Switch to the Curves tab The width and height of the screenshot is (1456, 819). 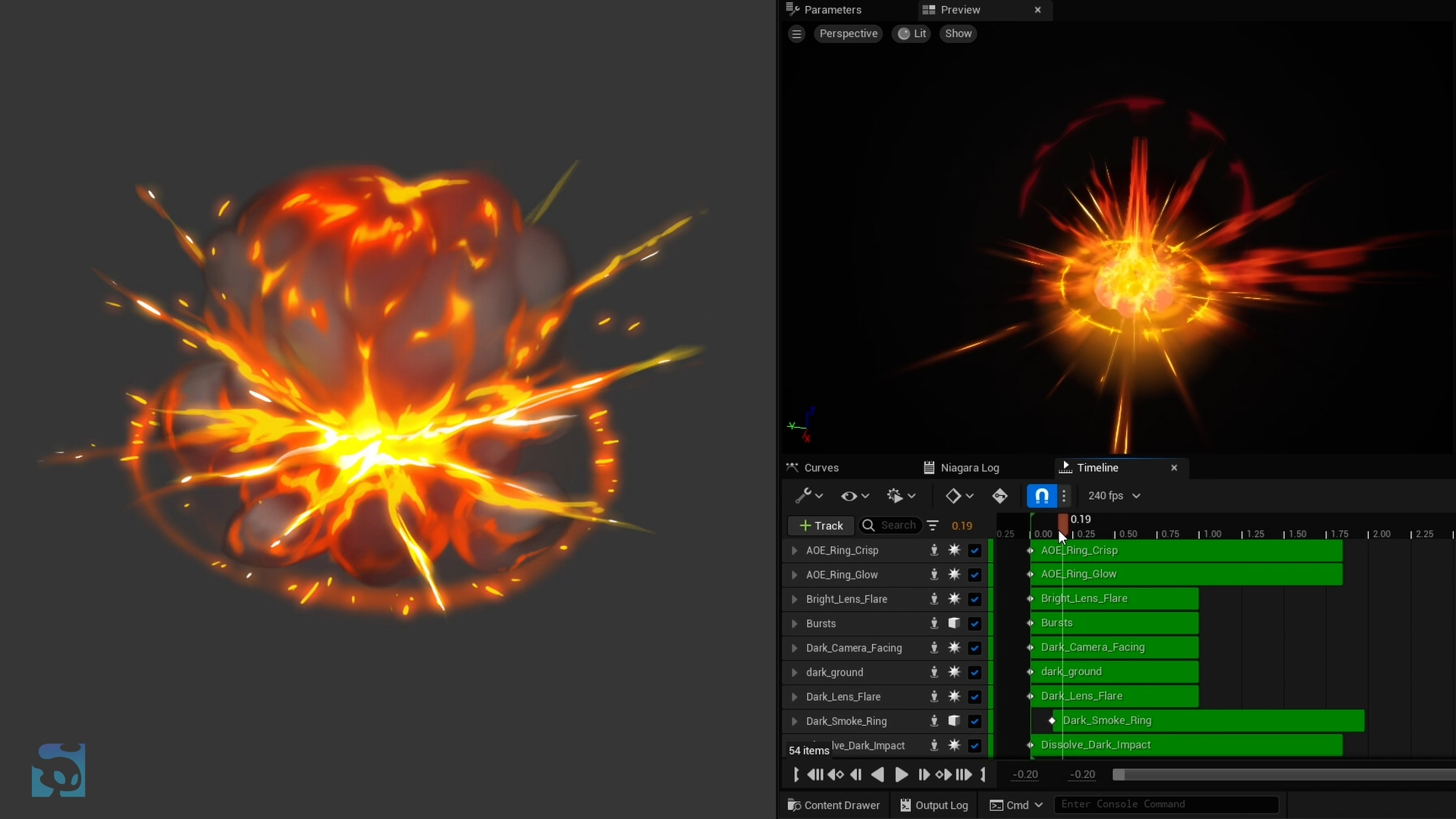coord(821,468)
